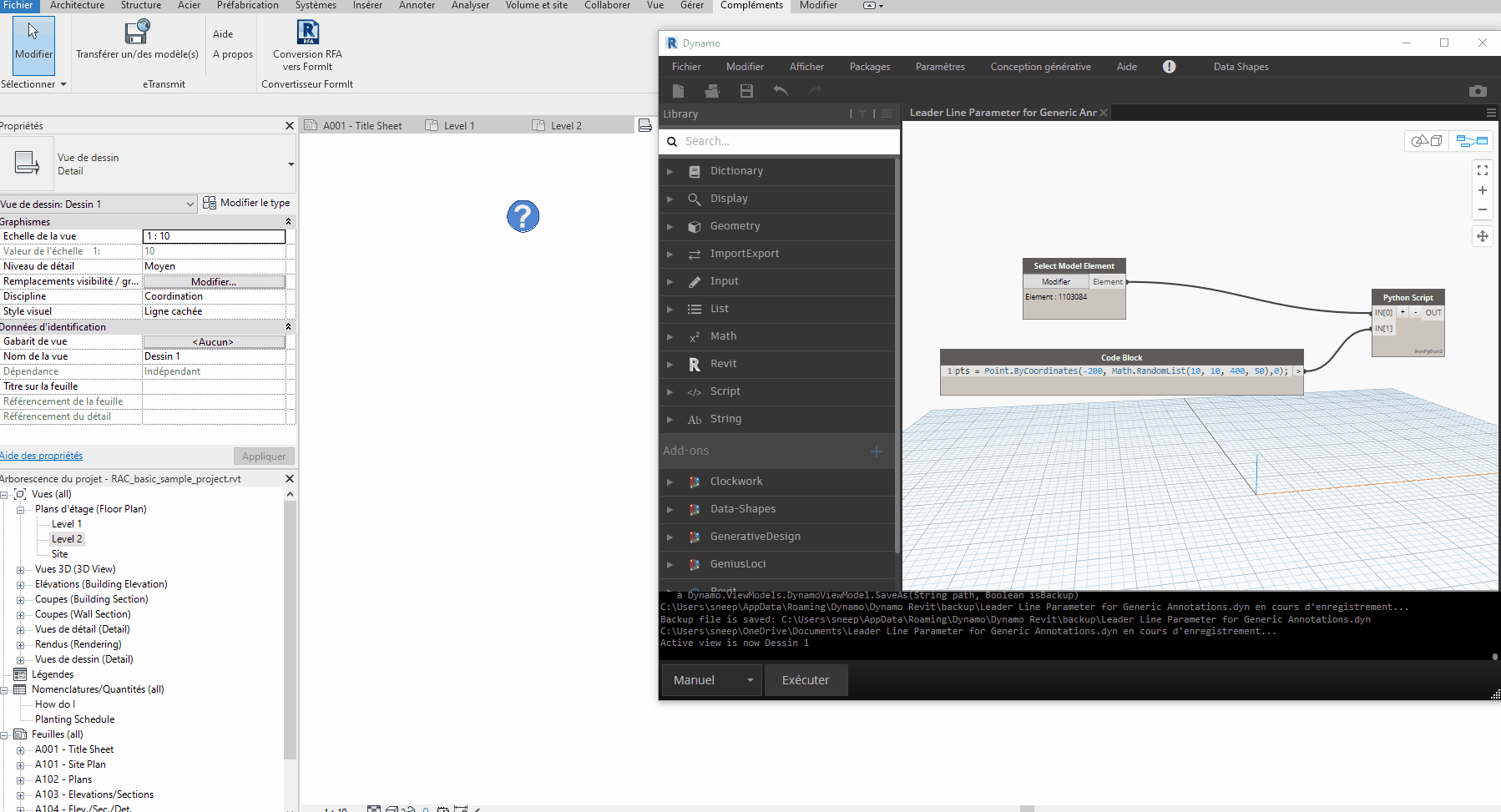Collapse the Graphismes properties section
This screenshot has width=1501, height=812.
(x=289, y=222)
